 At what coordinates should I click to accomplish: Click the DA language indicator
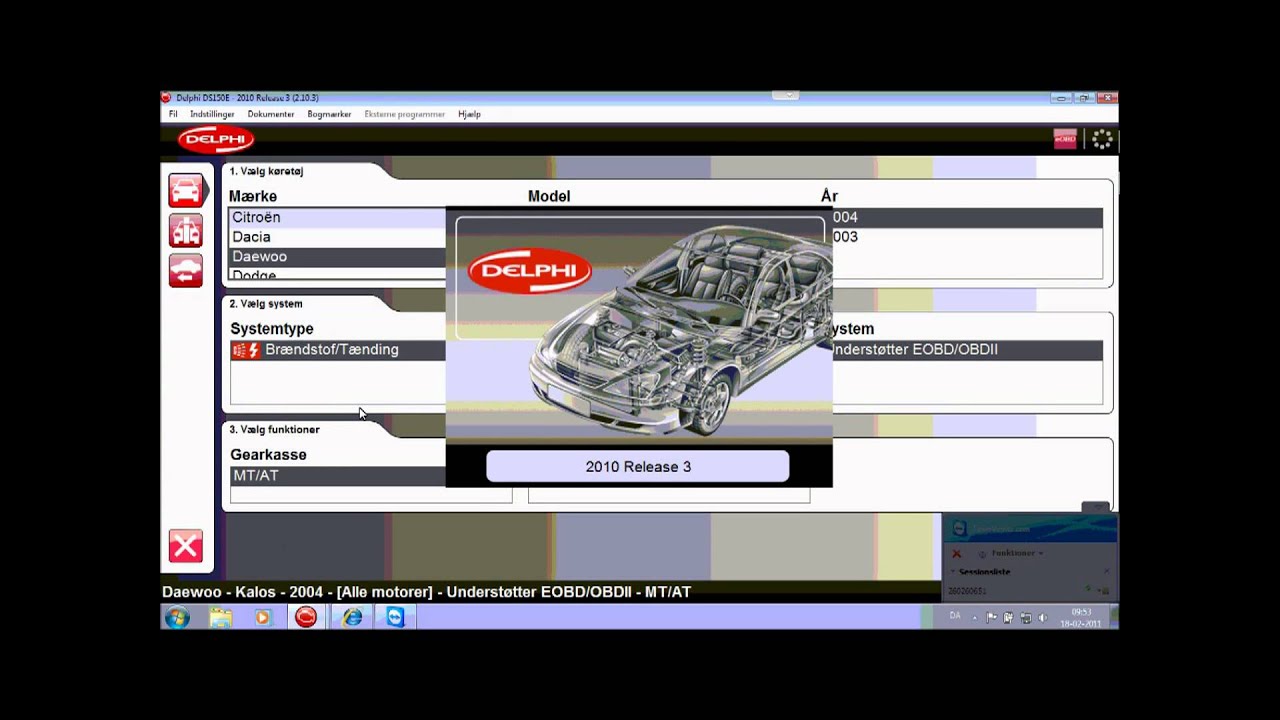tap(955, 616)
